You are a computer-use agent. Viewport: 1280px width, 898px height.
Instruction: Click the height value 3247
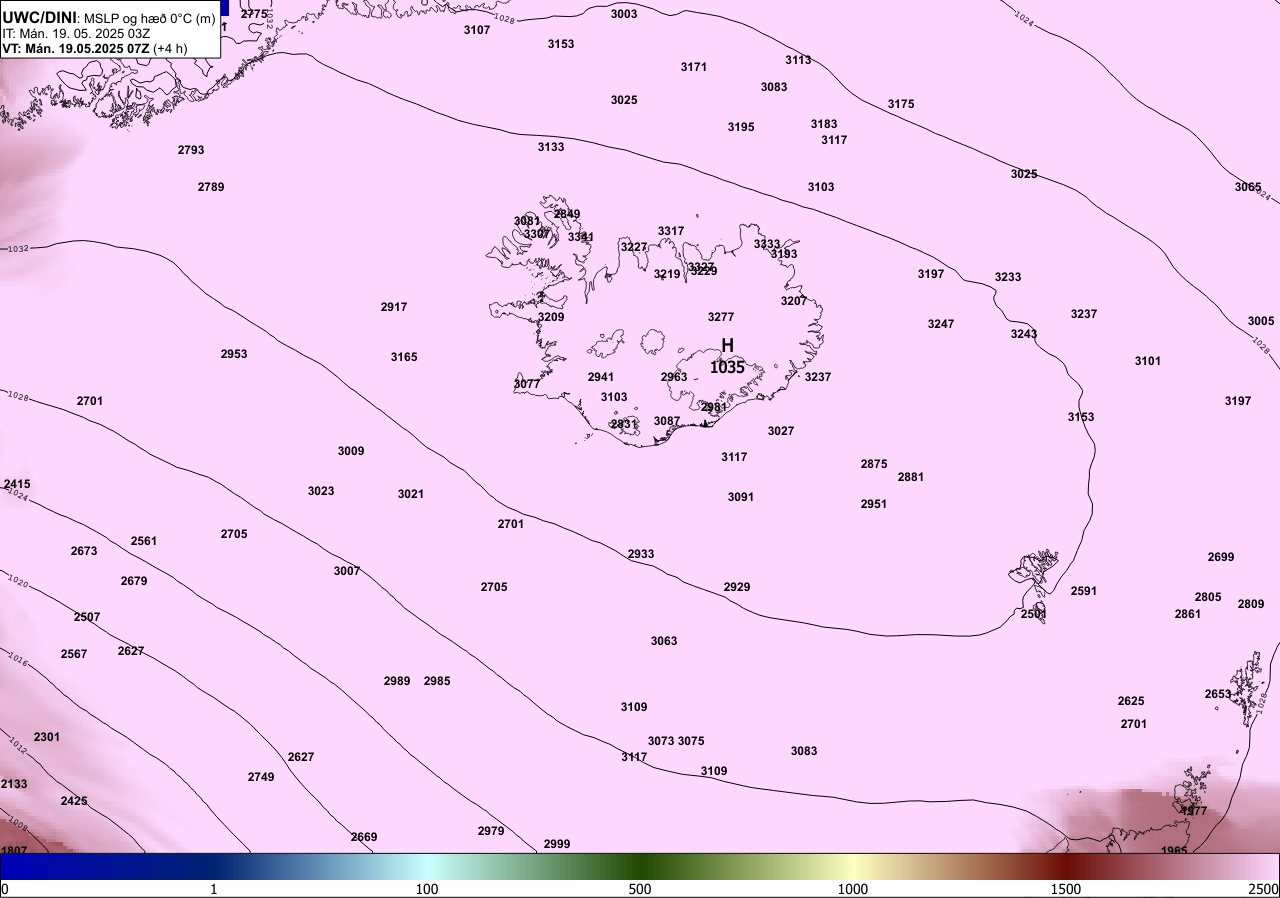click(941, 324)
